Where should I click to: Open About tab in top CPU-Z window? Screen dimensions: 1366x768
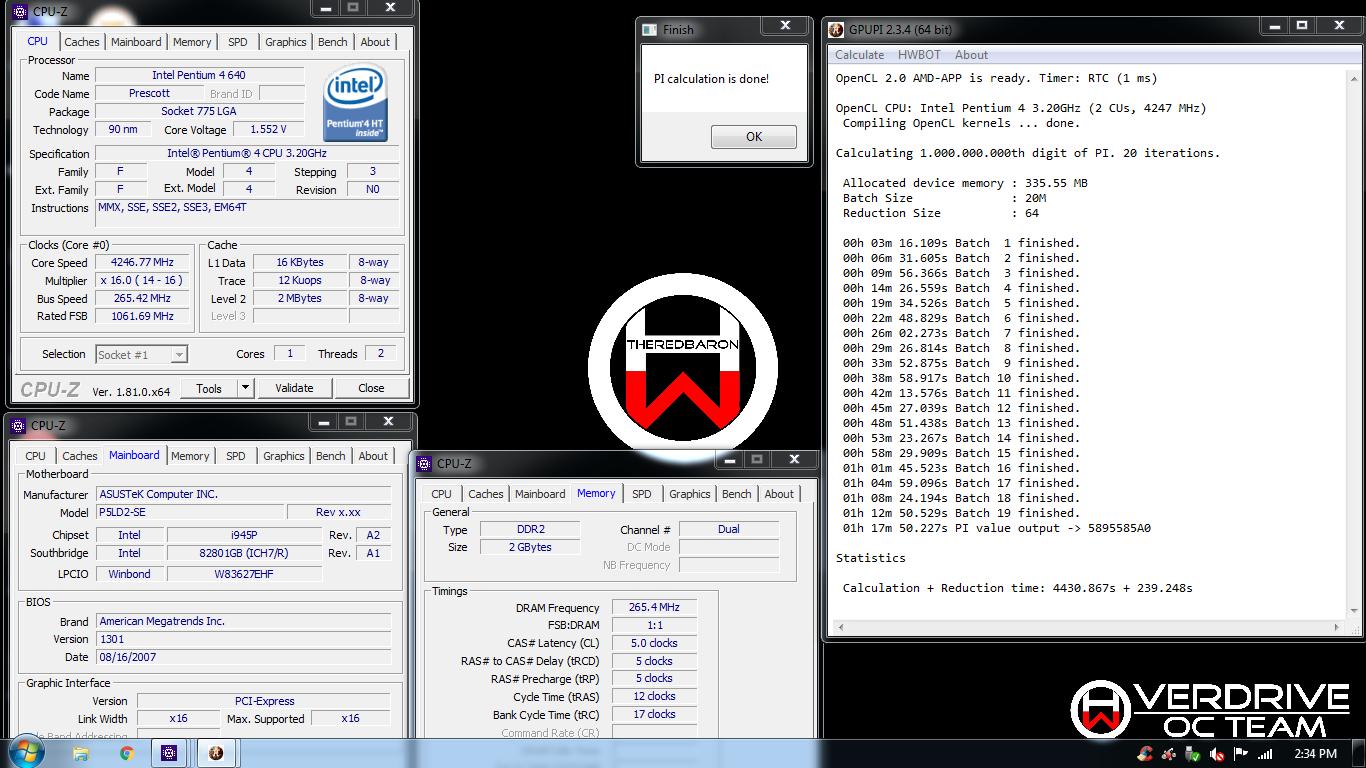point(375,42)
